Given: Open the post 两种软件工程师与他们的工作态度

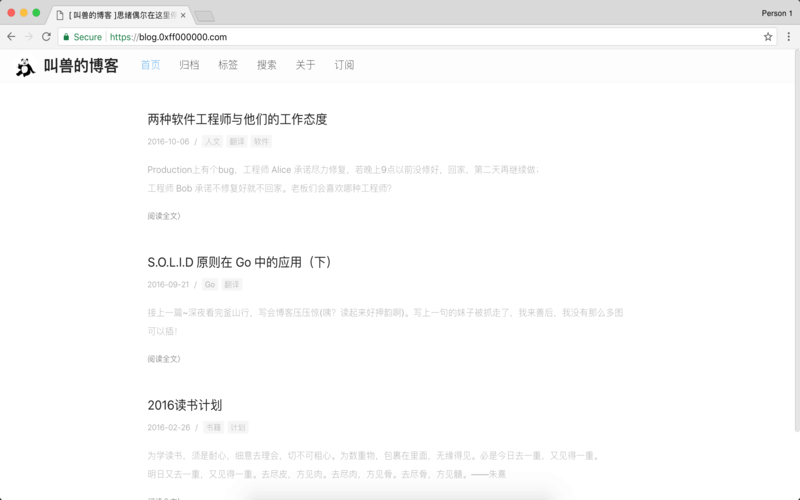Looking at the screenshot, I should point(237,119).
